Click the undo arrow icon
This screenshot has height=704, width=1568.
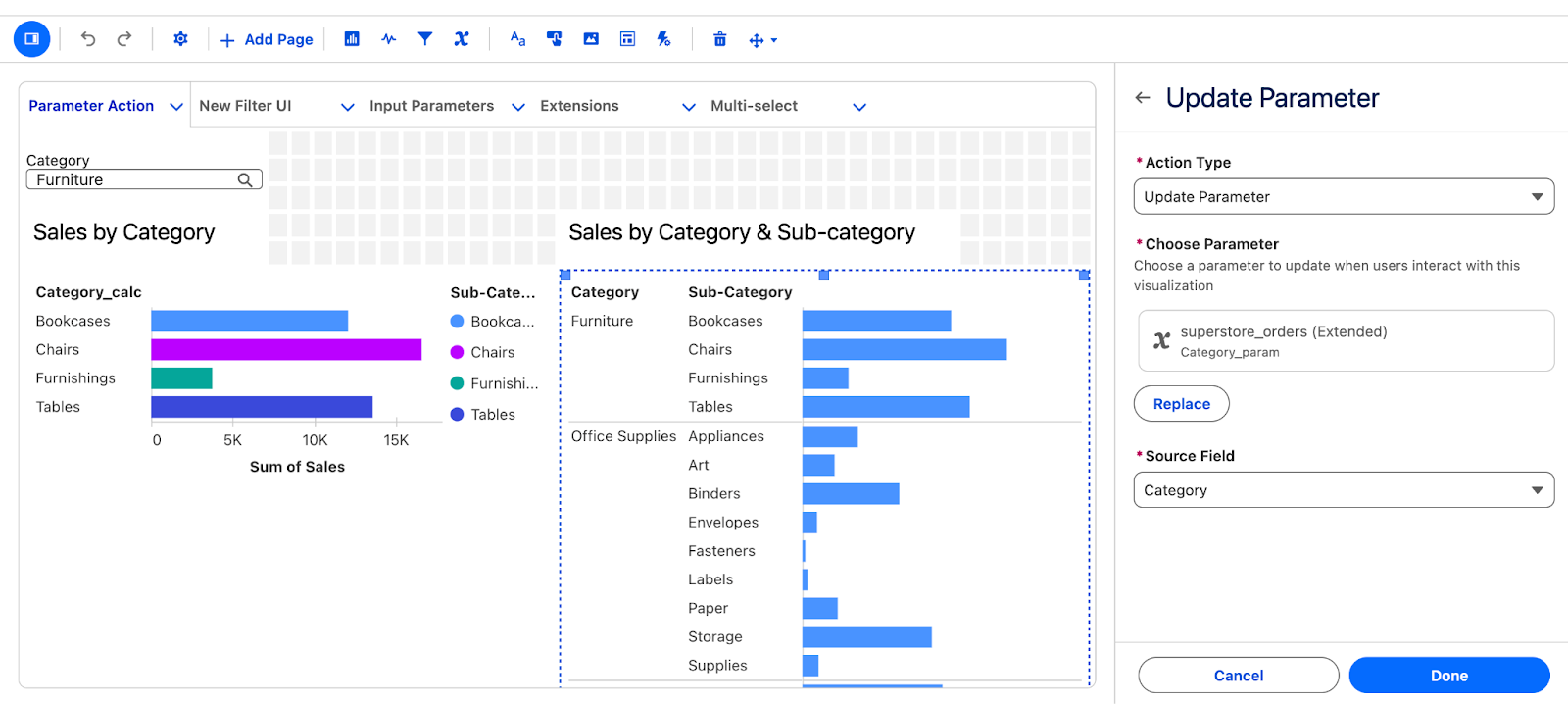click(88, 39)
